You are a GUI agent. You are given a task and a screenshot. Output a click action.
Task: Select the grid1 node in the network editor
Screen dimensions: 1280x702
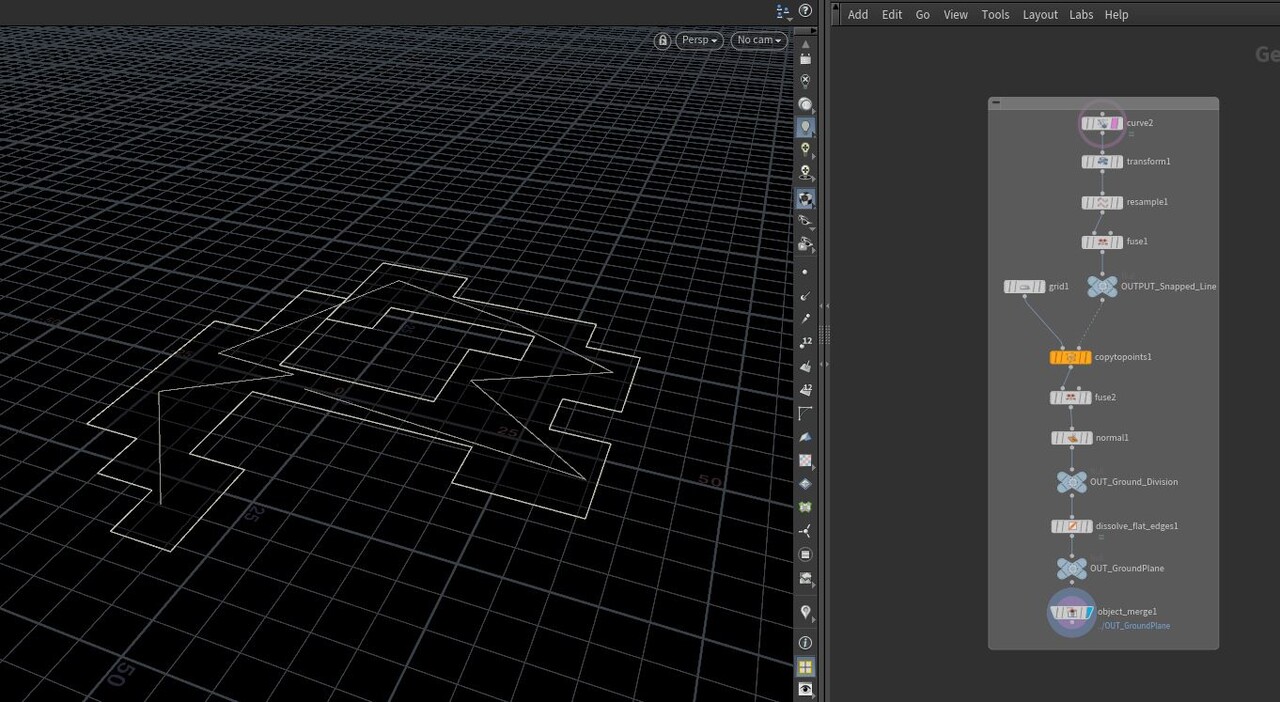point(1023,286)
